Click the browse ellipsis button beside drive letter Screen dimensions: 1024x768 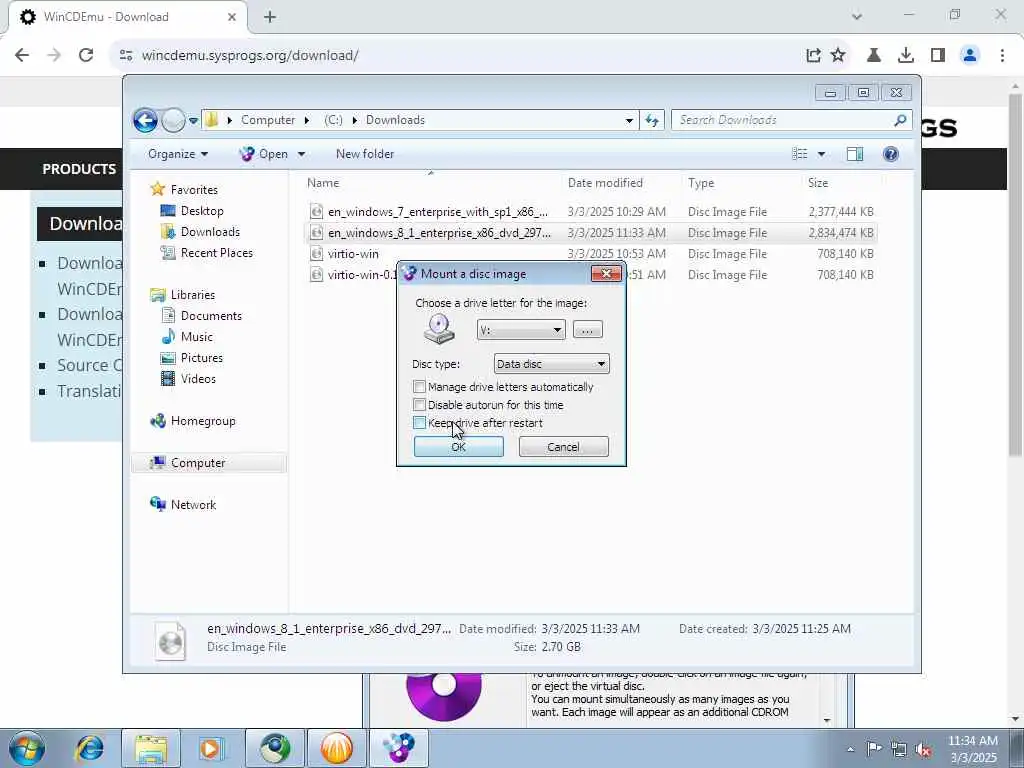(x=587, y=330)
